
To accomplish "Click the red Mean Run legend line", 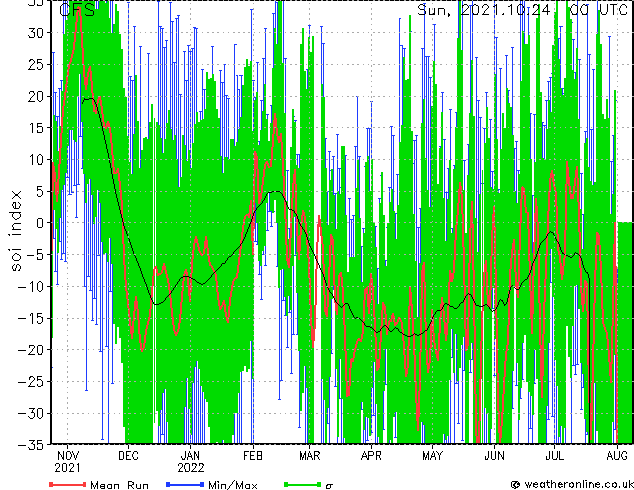I will (68, 484).
